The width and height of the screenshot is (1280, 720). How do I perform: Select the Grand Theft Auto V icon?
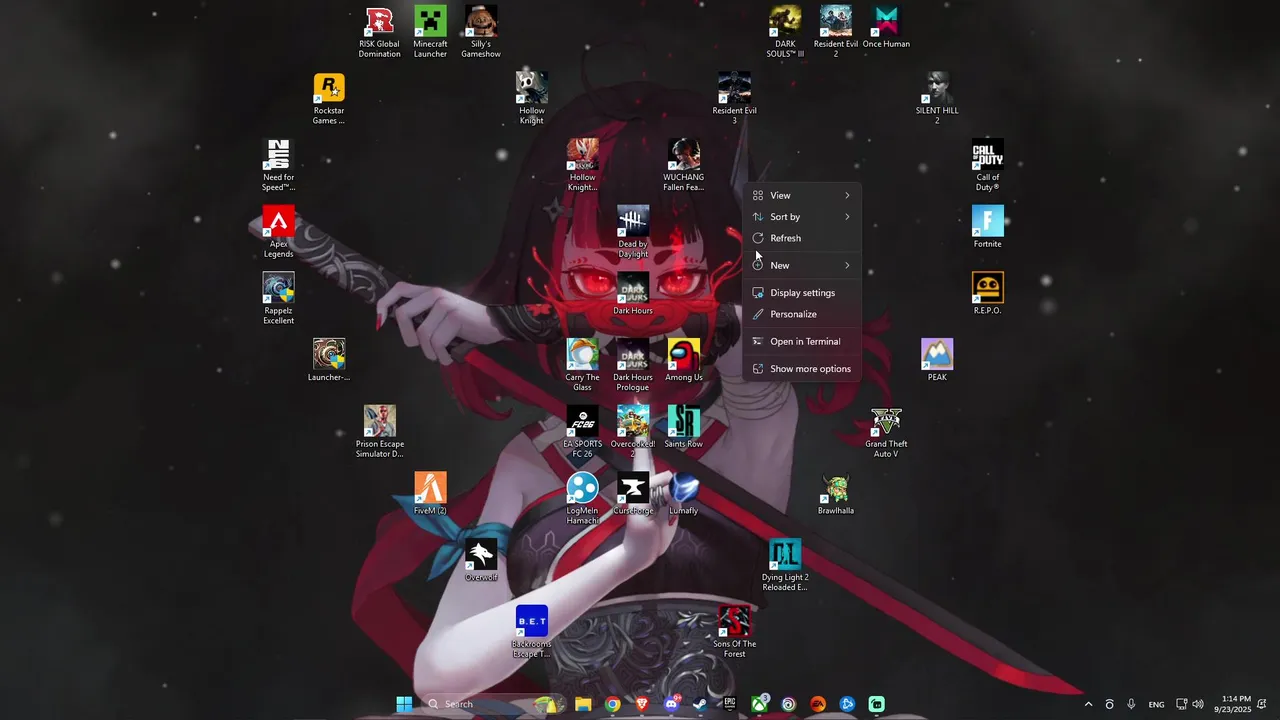pos(886,432)
